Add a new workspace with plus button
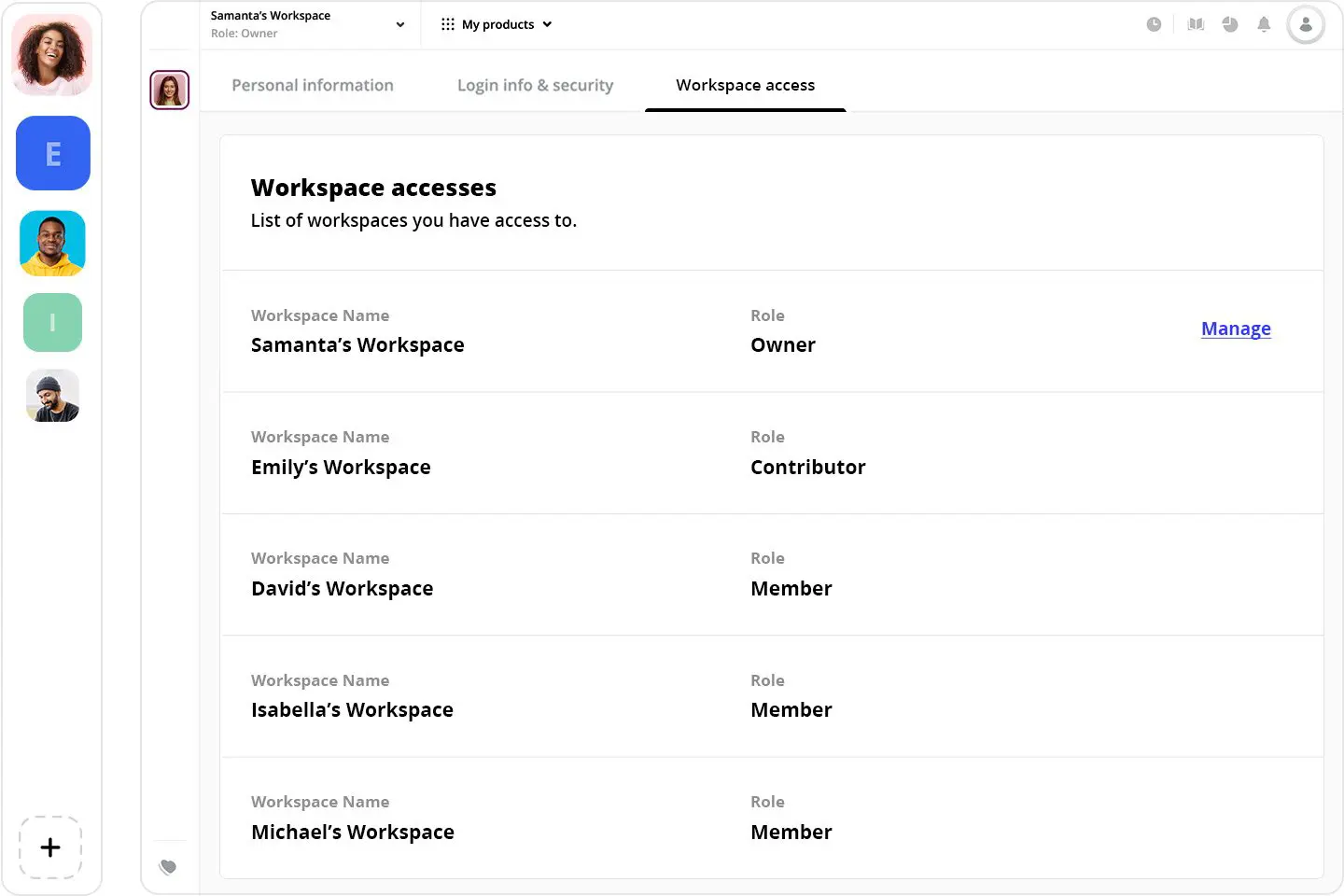Image resolution: width=1344 pixels, height=896 pixels. click(x=50, y=847)
